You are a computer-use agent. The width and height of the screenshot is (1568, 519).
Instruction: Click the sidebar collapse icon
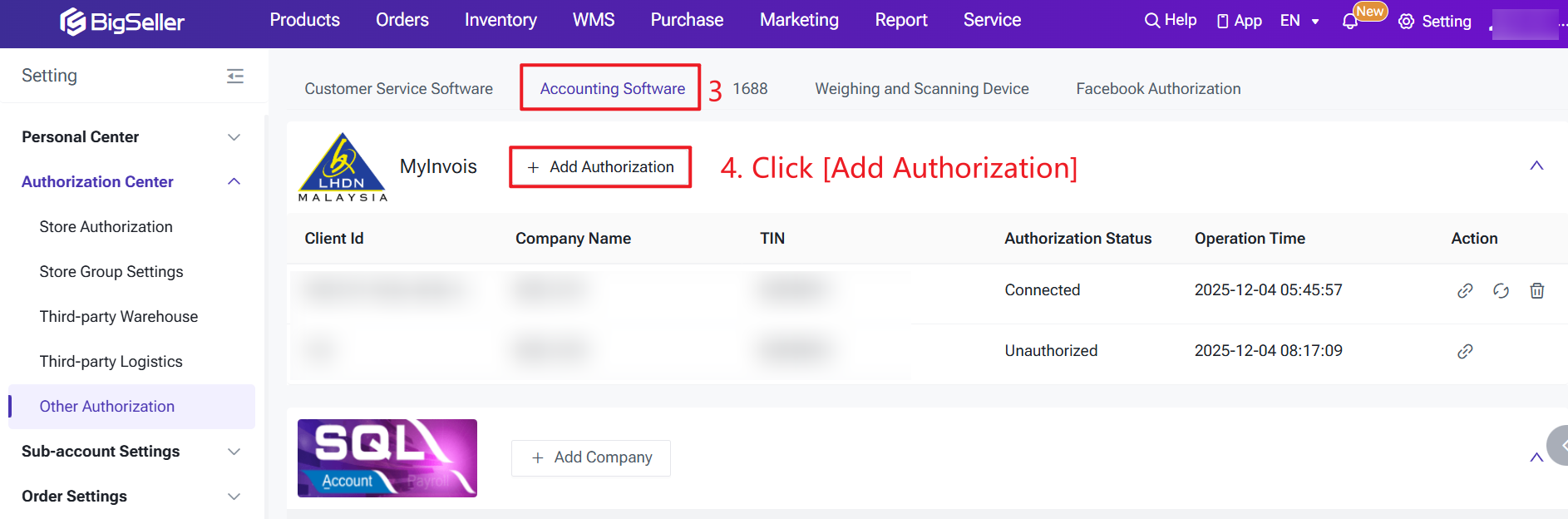coord(235,77)
